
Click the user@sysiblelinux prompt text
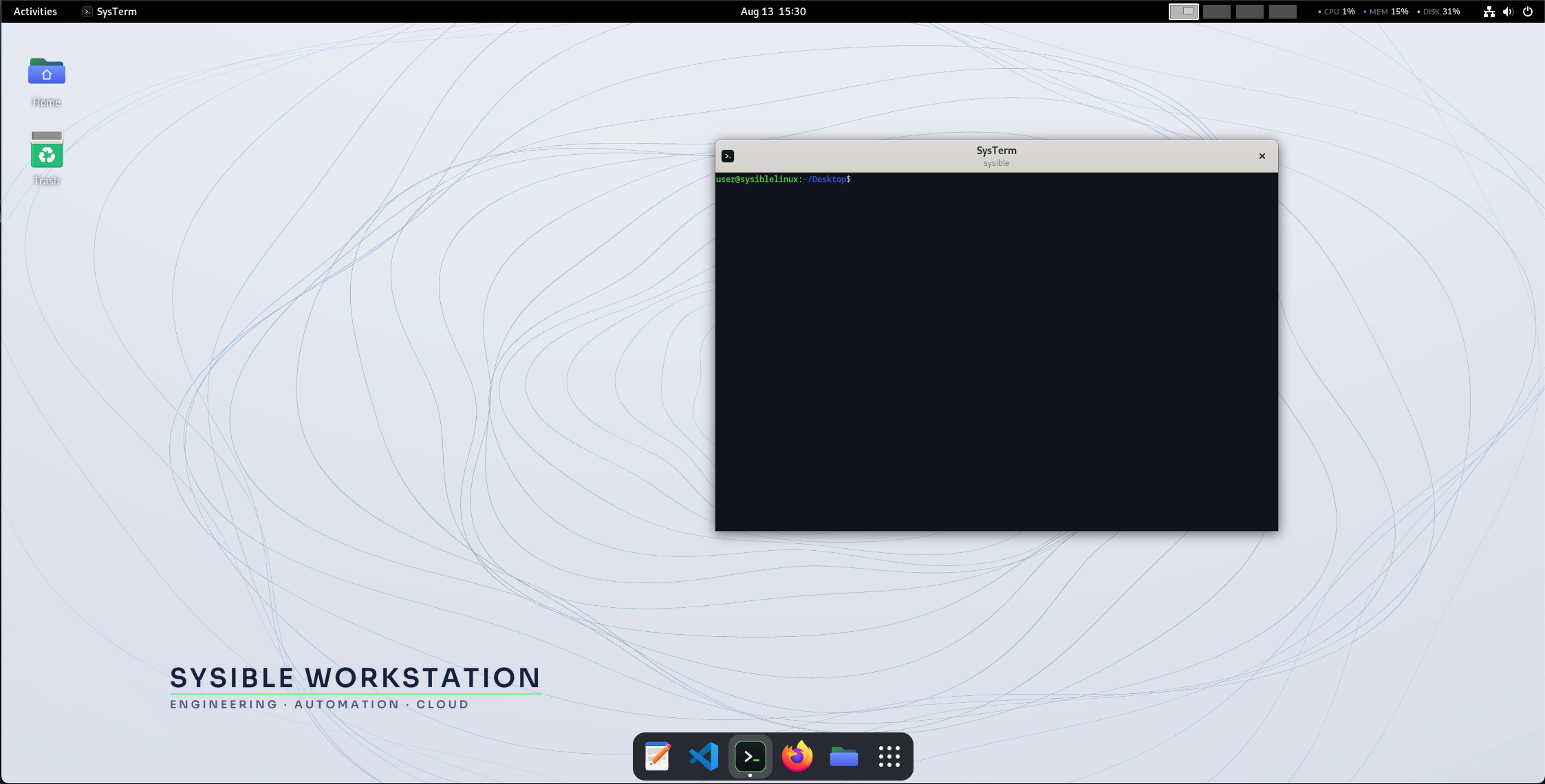click(x=757, y=179)
